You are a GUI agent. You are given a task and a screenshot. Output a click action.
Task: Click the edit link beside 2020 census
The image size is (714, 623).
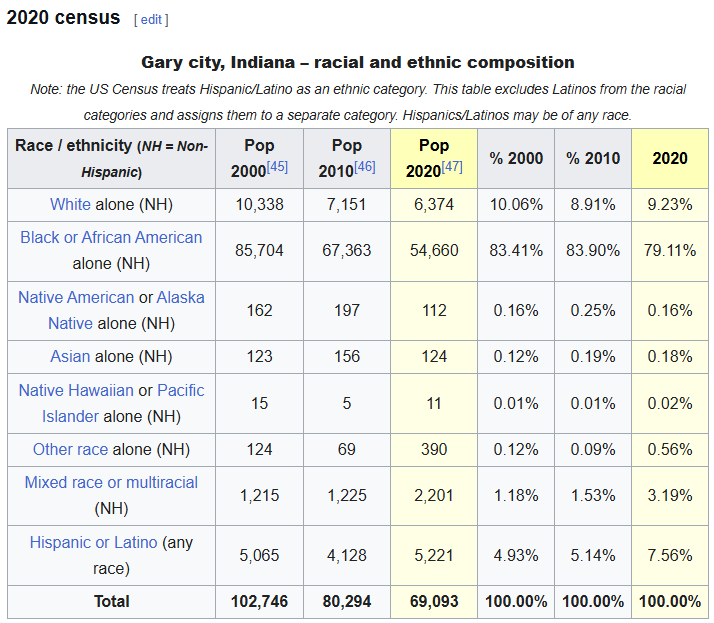click(x=151, y=20)
